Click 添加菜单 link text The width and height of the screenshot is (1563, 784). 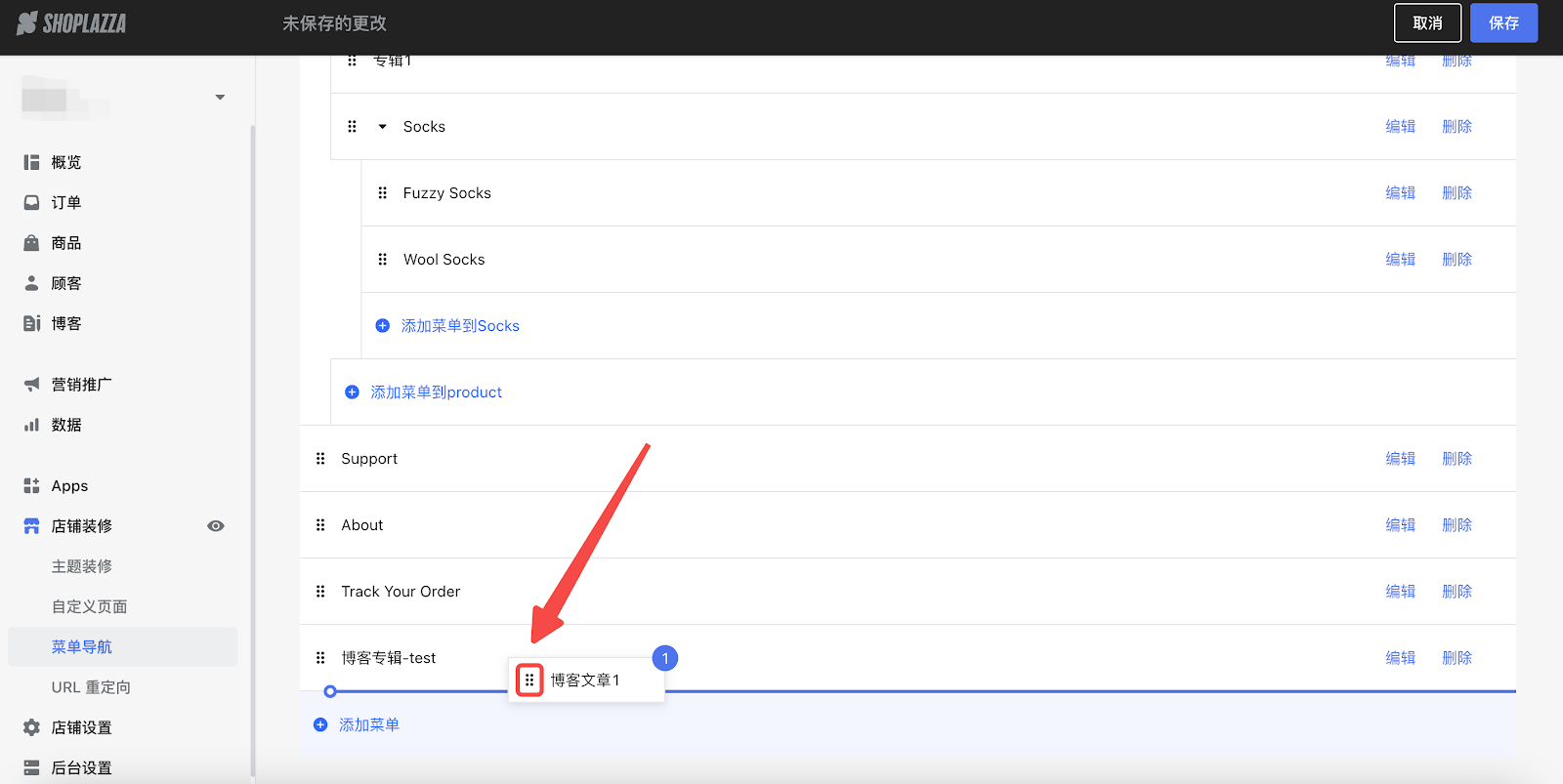click(x=369, y=724)
